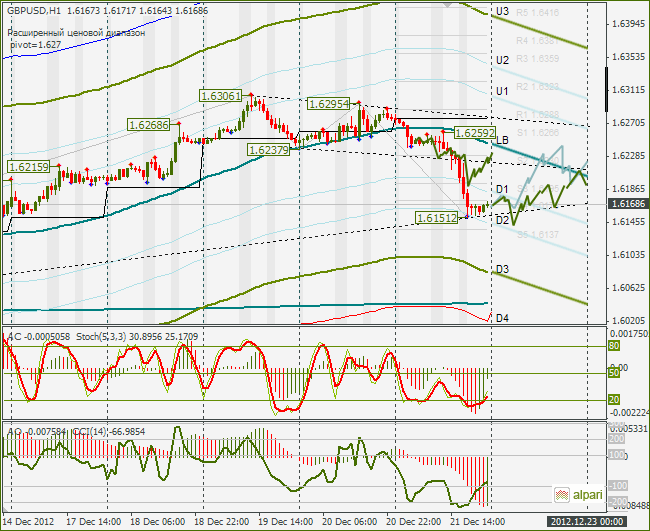Click the stochastic 50 level marker

point(614,373)
